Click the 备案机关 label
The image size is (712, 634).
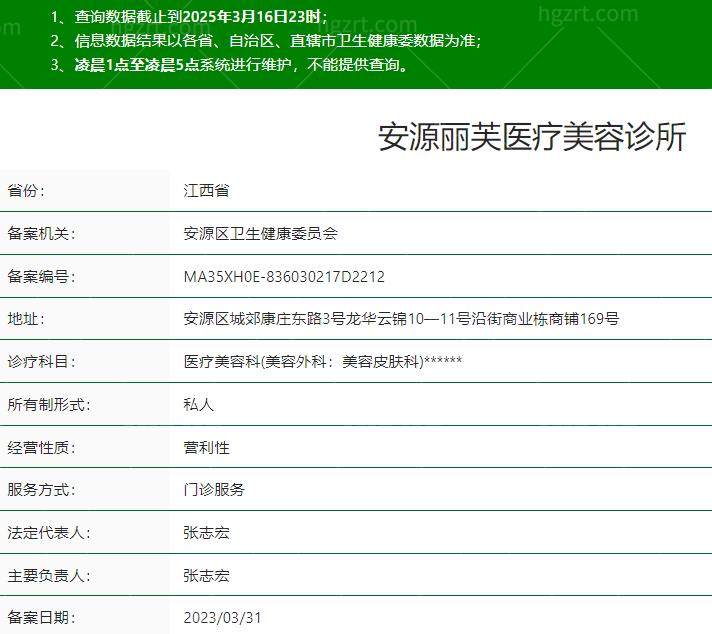[41, 233]
